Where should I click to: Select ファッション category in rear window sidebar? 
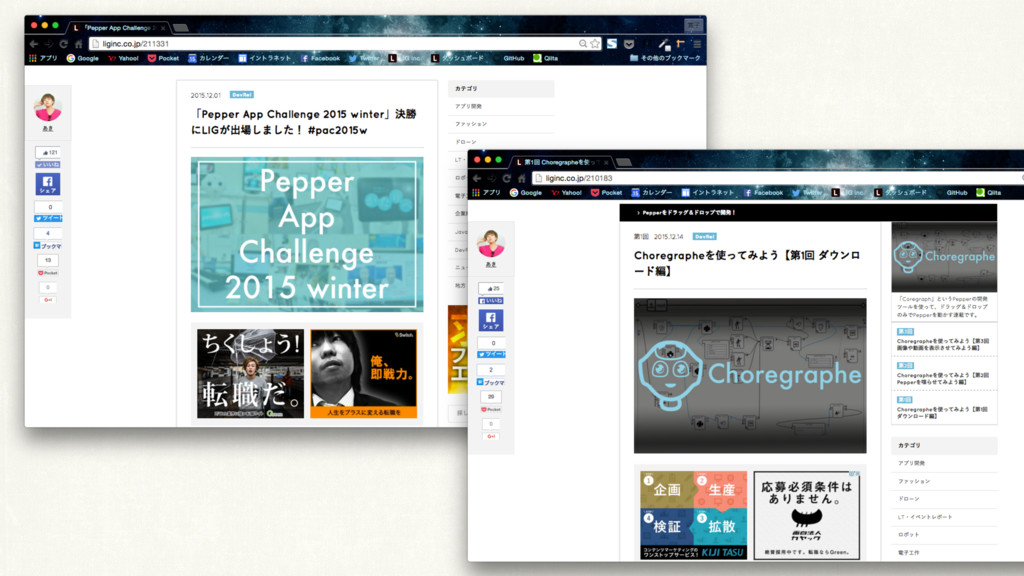471,123
